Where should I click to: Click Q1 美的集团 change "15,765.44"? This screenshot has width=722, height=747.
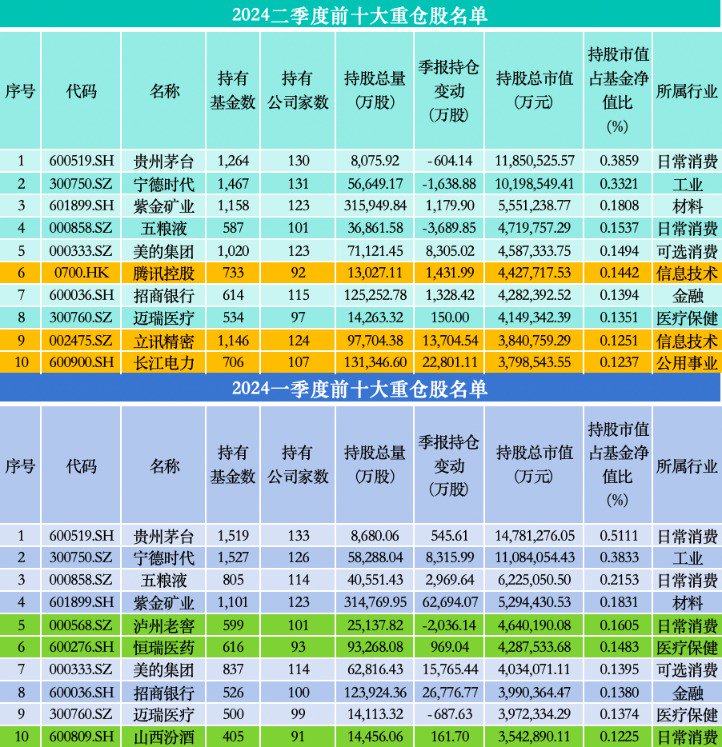(x=449, y=670)
